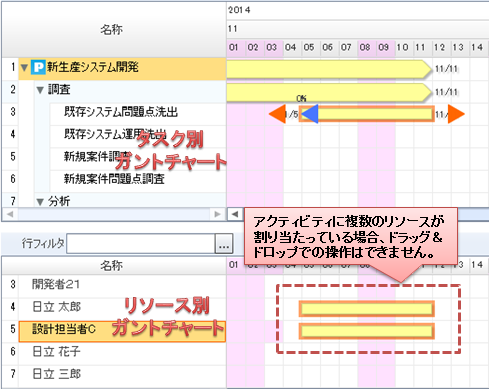The height and width of the screenshot is (389, 489).
Task: Click the left orange arrow handle on row 3
Action: coord(277,114)
